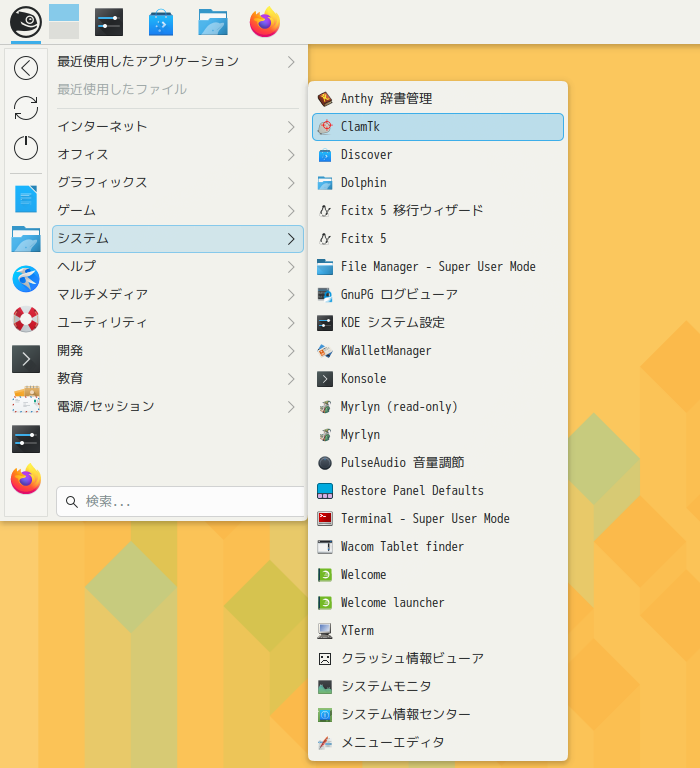Open the Firefox icon in favorites sidebar
Viewport: 700px width, 768px height.
tap(26, 479)
